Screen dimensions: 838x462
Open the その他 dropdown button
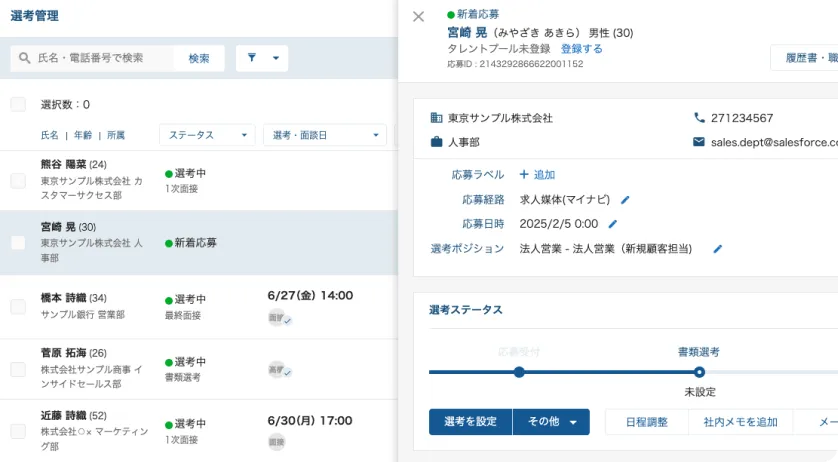(551, 422)
